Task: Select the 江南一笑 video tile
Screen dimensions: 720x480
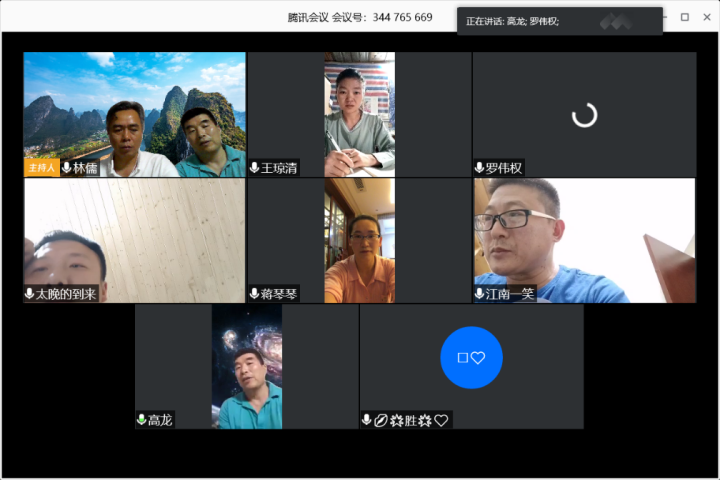Action: (x=584, y=238)
